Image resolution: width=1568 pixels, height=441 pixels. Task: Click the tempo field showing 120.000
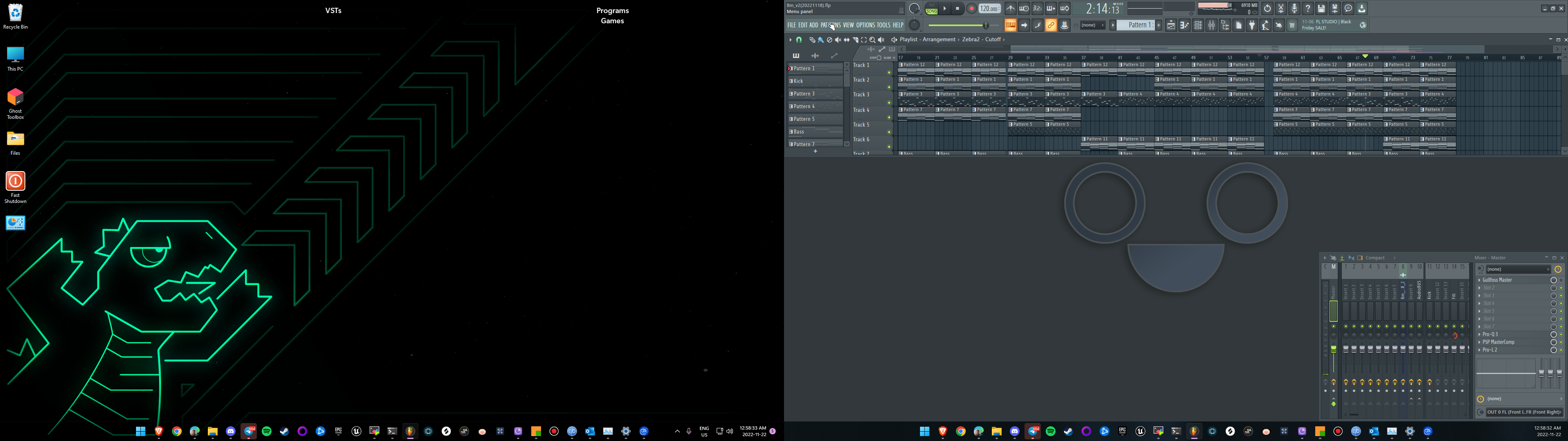point(989,9)
